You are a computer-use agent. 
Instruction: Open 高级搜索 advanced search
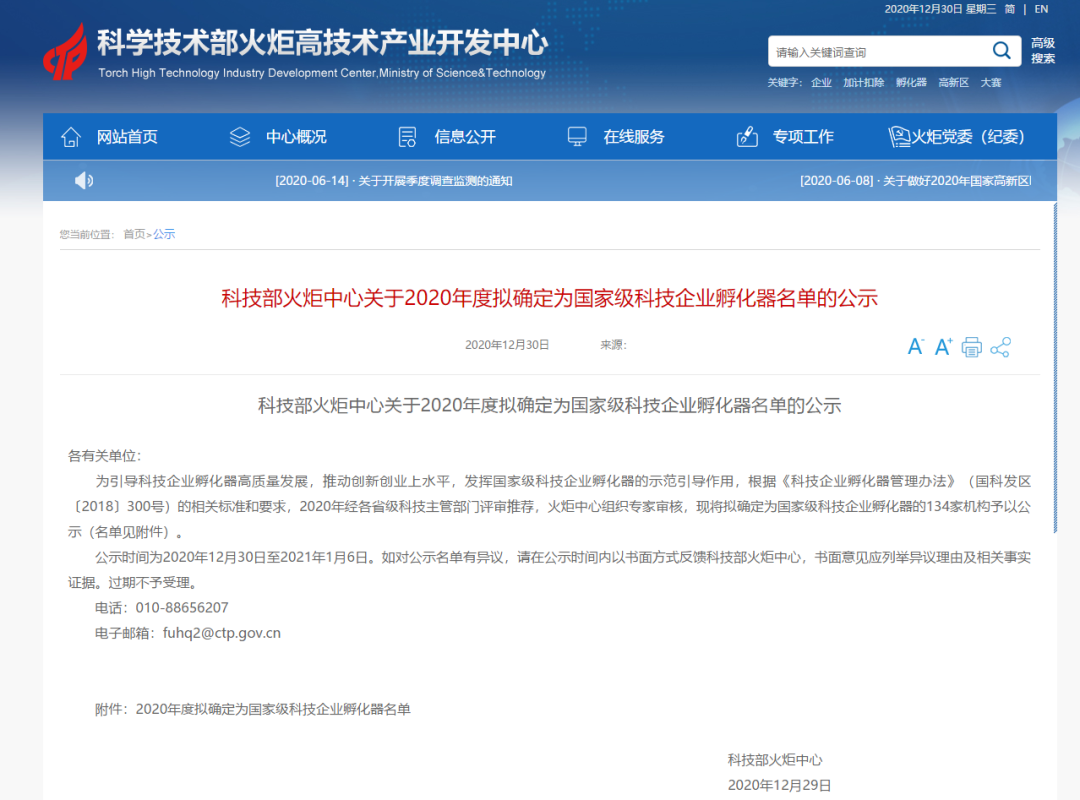[x=1043, y=51]
